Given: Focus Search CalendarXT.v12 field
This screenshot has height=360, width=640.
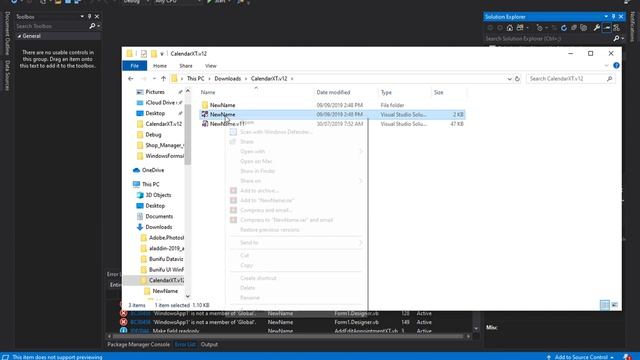Looking at the screenshot, I should tap(570, 79).
